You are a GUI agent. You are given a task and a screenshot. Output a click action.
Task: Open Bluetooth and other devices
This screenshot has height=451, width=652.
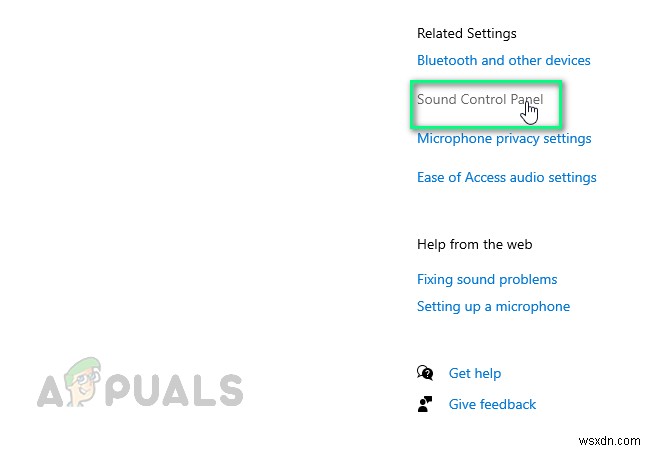point(503,60)
